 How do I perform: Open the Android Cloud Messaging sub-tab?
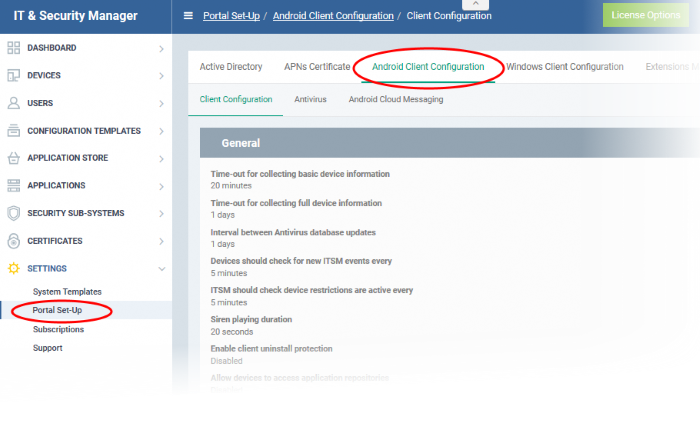point(396,99)
